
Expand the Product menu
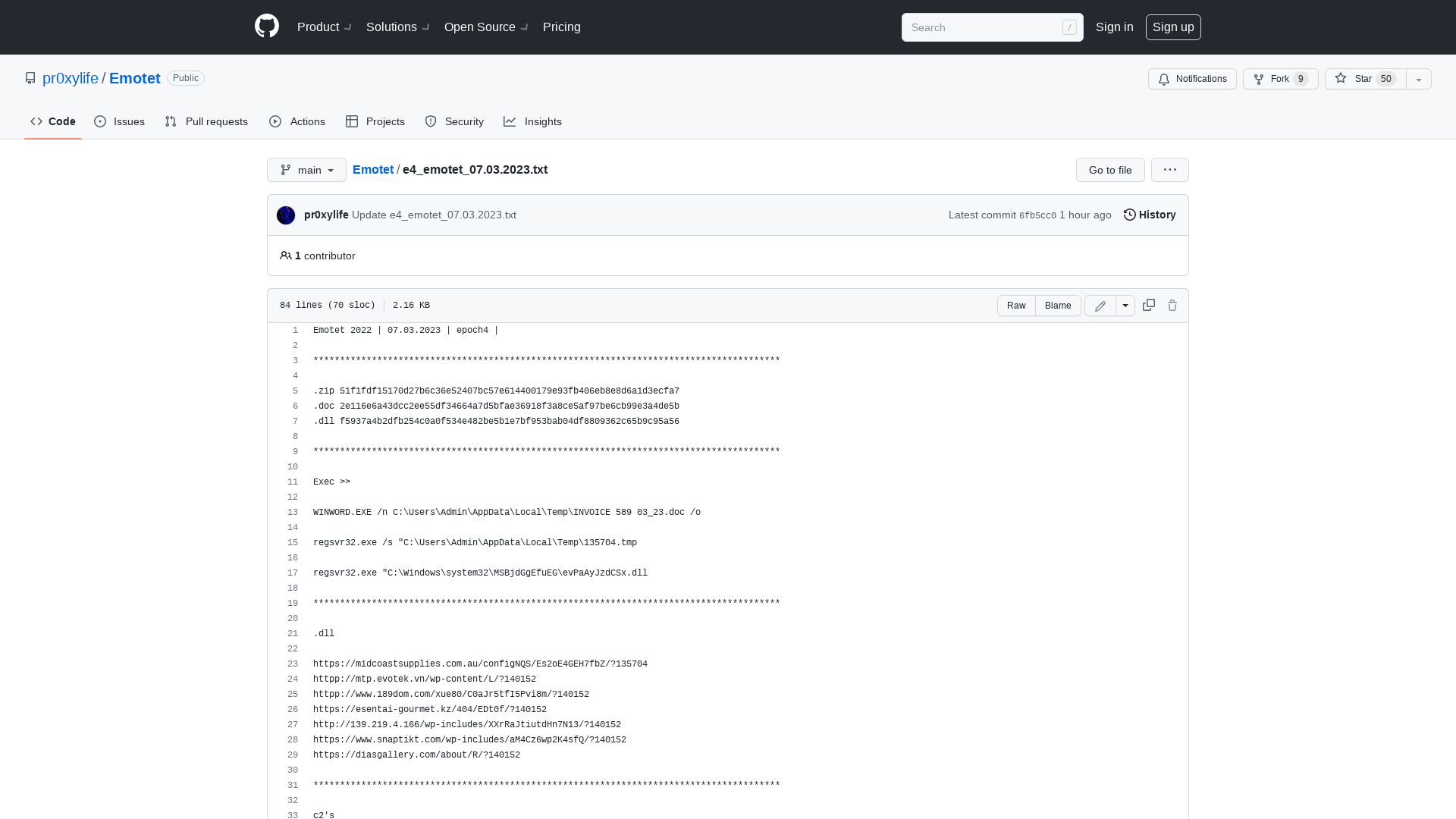point(325,27)
